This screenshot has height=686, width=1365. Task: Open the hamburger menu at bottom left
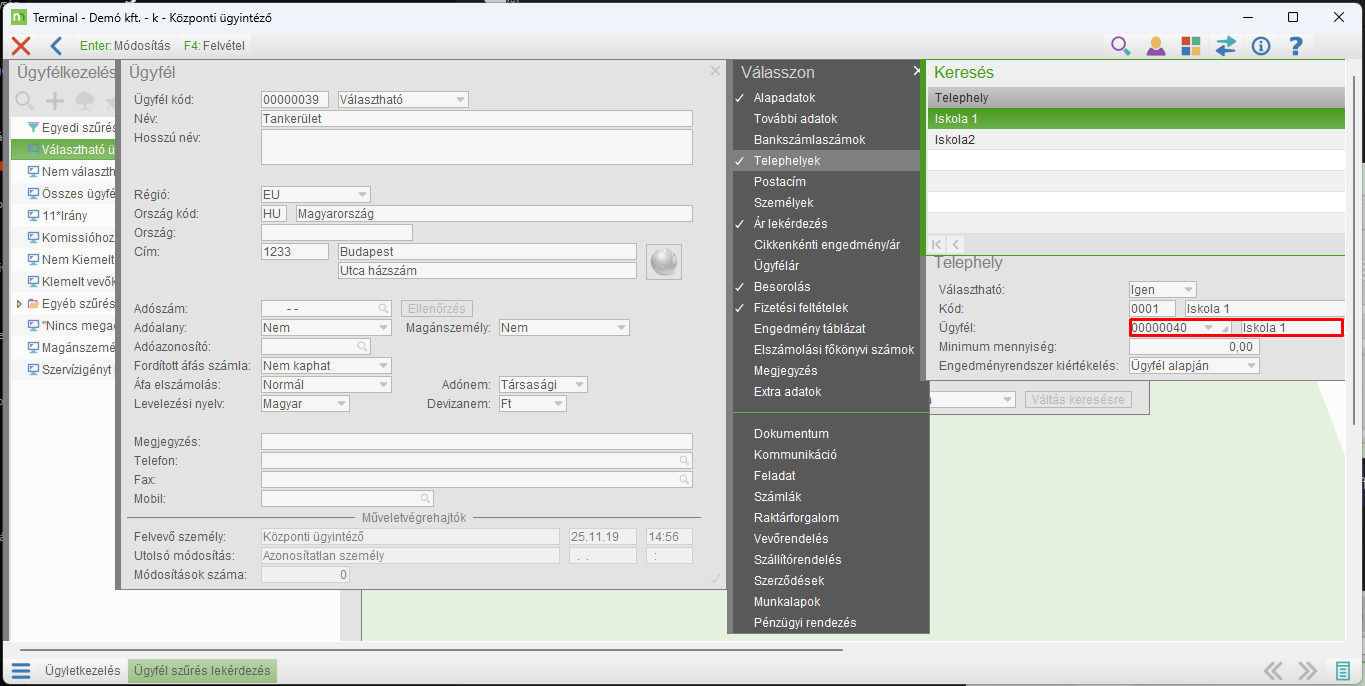click(20, 670)
